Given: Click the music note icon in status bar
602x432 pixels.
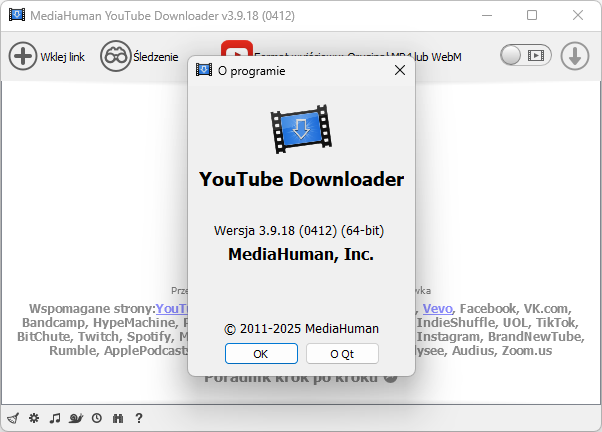Looking at the screenshot, I should click(55, 418).
